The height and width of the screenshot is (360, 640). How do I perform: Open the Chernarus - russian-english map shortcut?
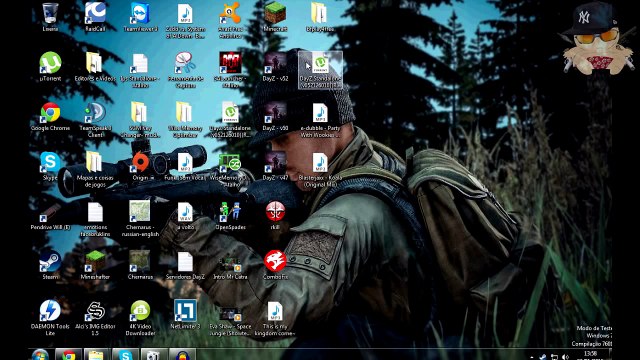[x=140, y=218]
